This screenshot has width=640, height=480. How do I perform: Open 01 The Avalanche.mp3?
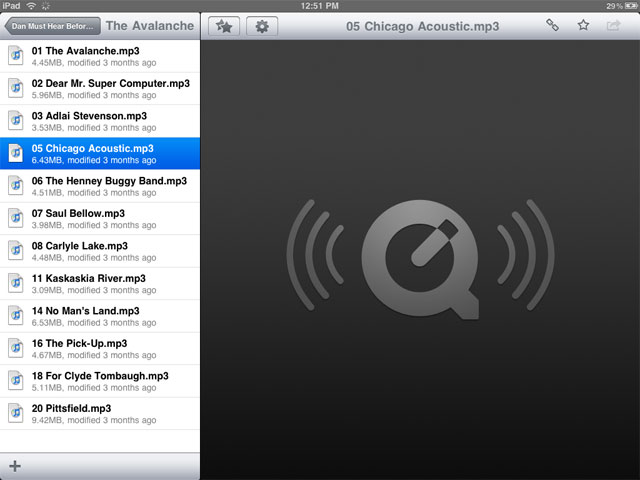[100, 56]
